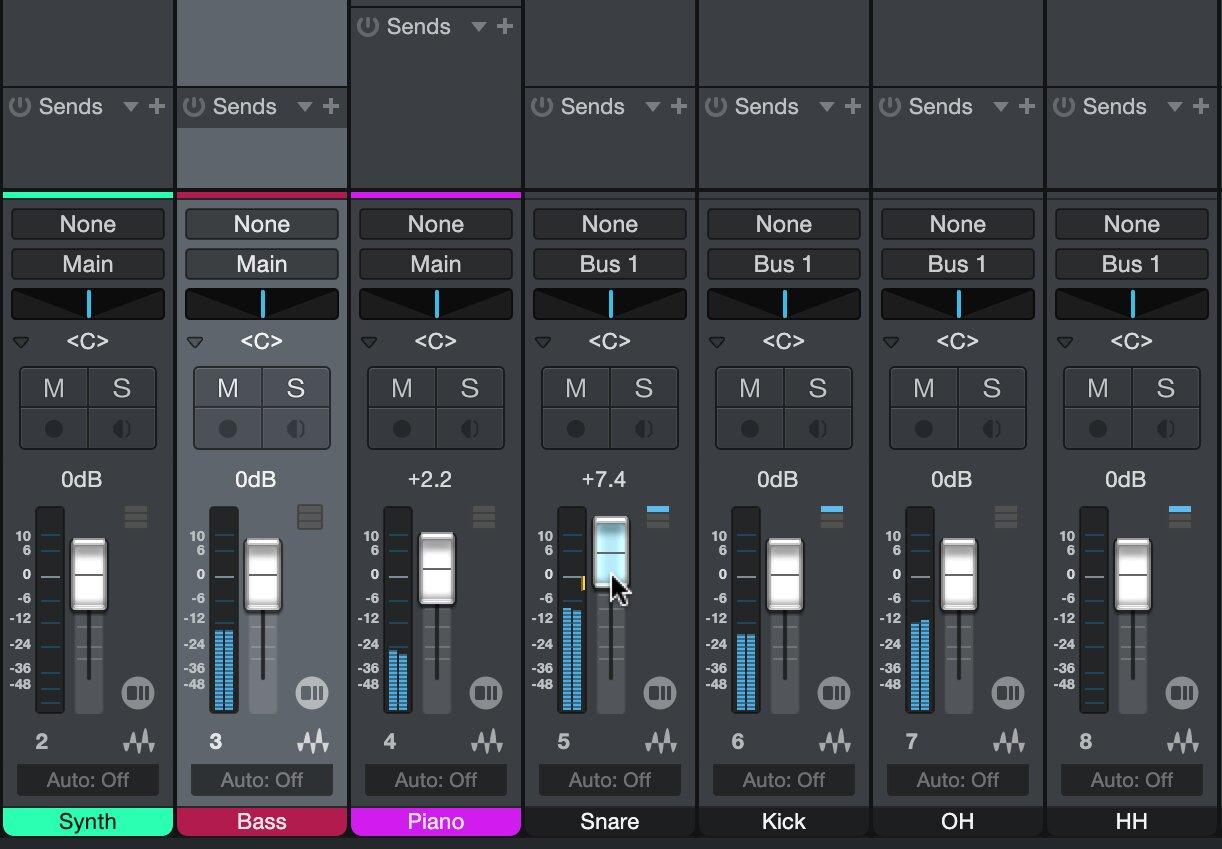Solo the Snare channel
Viewport: 1222px width, 849px height.
[x=644, y=388]
